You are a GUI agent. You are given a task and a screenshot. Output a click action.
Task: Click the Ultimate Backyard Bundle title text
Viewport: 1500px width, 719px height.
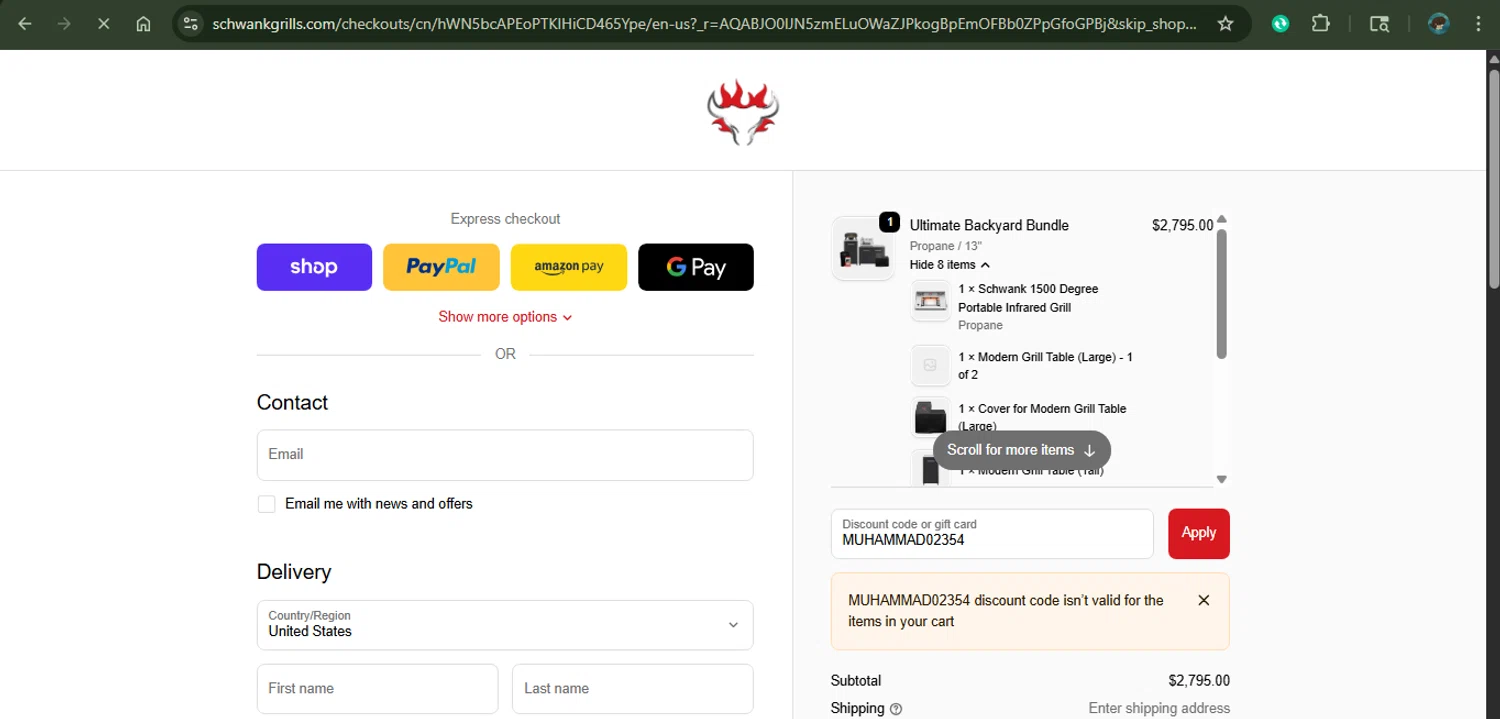coord(989,226)
